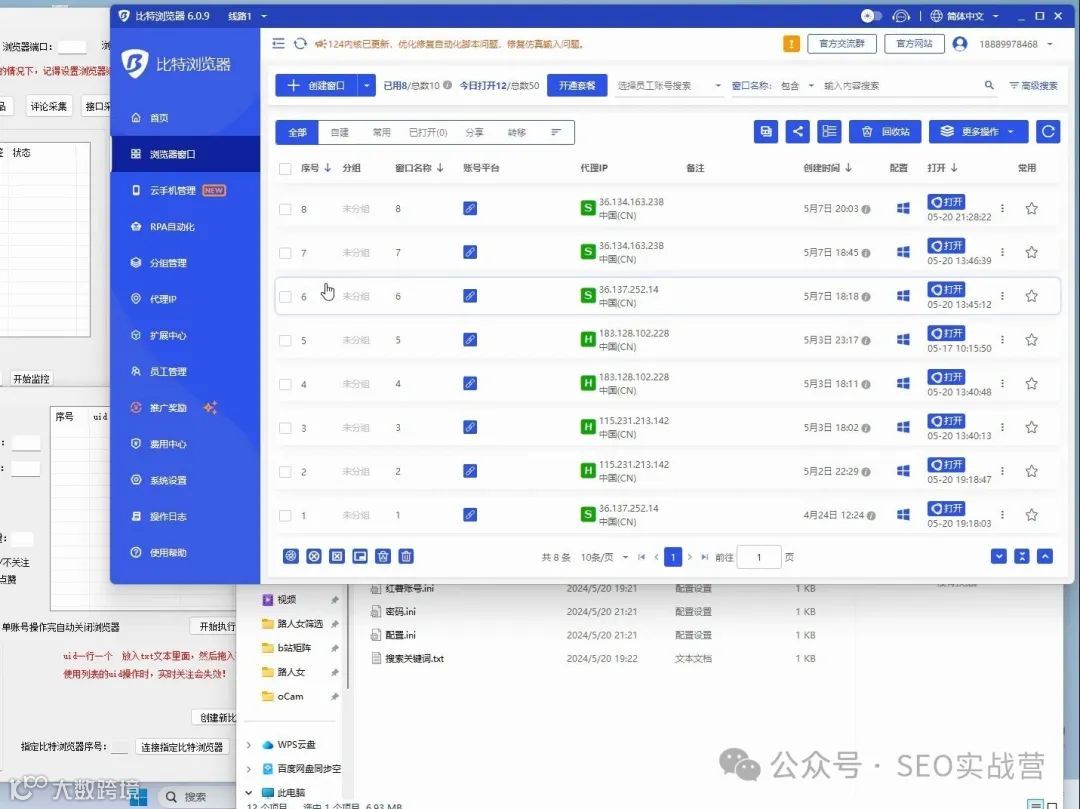
Task: Click the scroll-to-bottom arrow button
Action: pyautogui.click(x=999, y=556)
